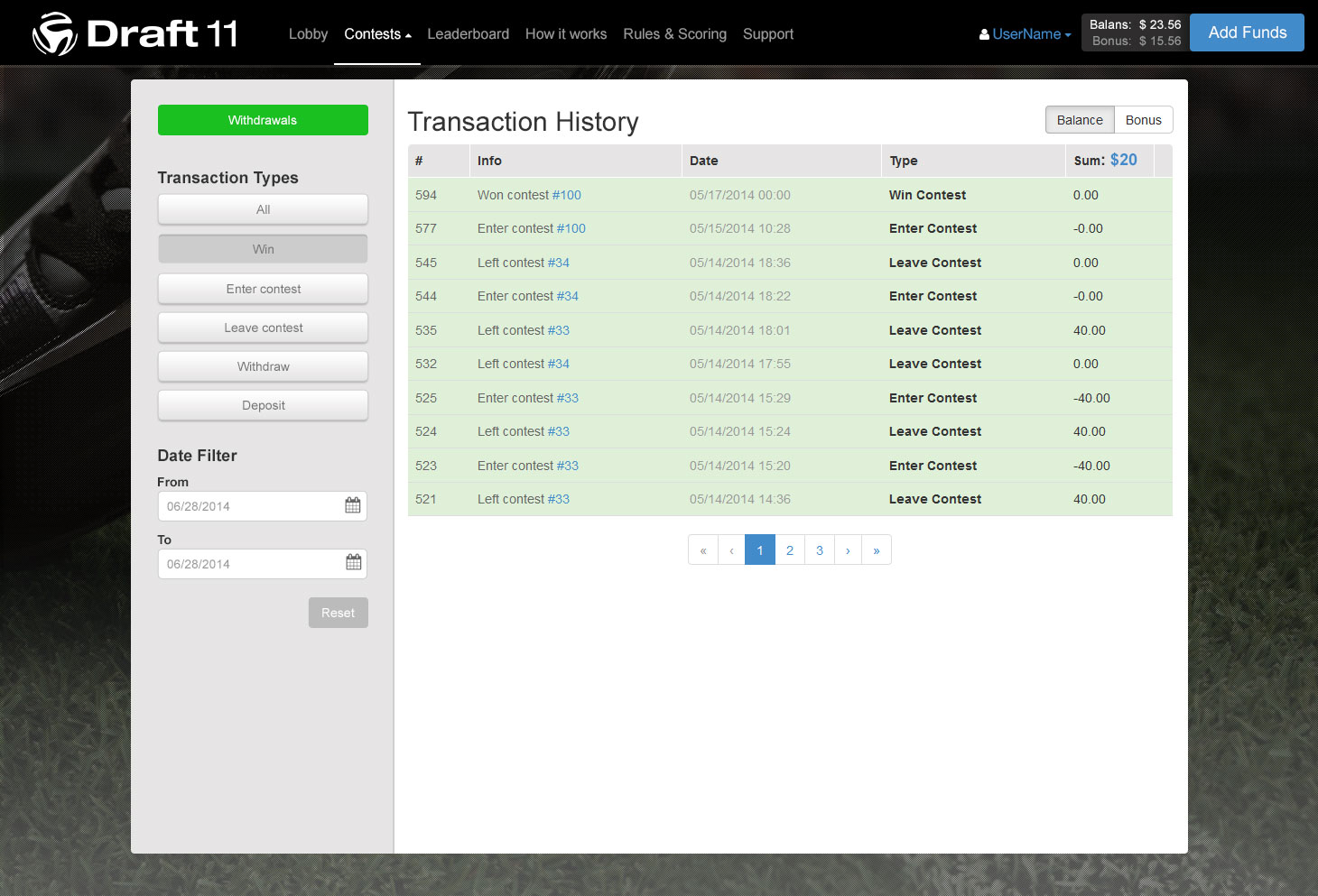Screen dimensions: 1318x896
Task: Filter by Deposit type
Action: 263,405
